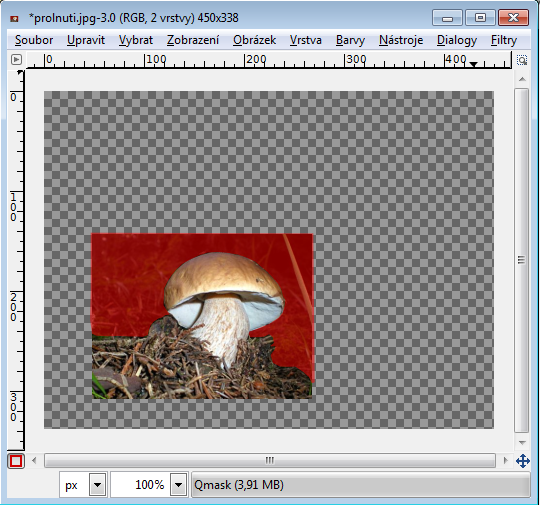Open the Soubor menu
Viewport: 540px width, 505px height.
coord(34,40)
